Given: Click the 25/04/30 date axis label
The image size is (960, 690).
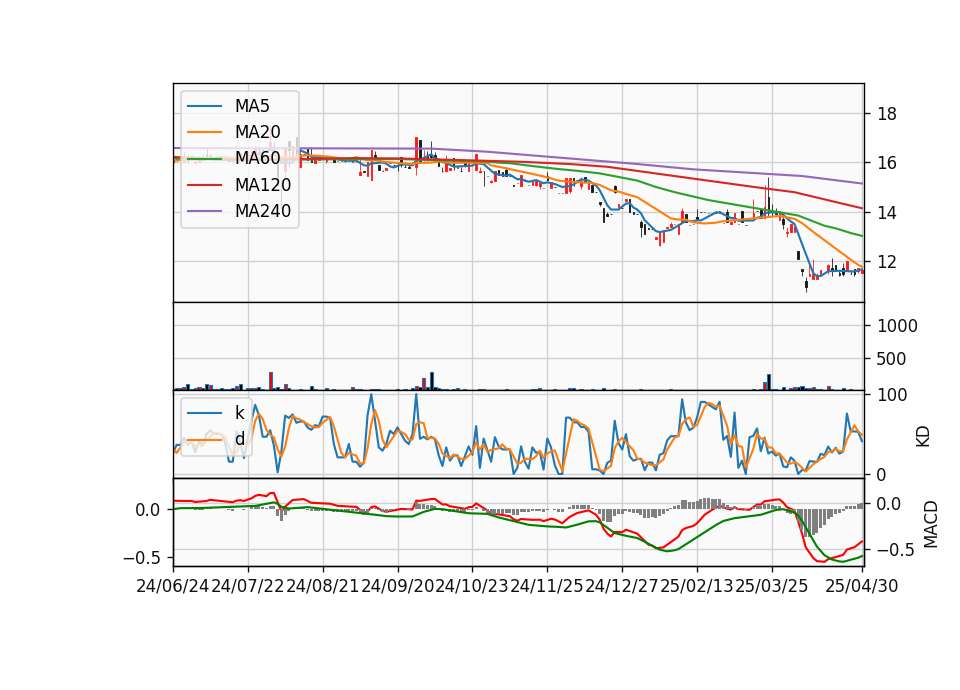Looking at the screenshot, I should [x=861, y=586].
